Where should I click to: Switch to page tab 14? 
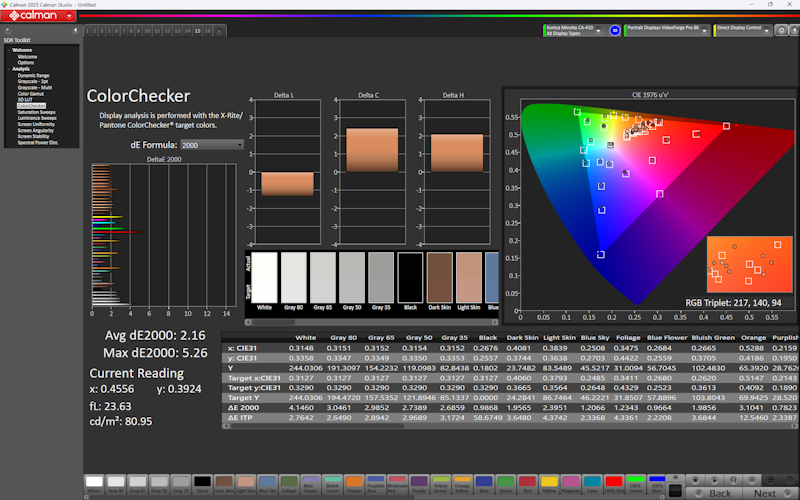click(187, 31)
